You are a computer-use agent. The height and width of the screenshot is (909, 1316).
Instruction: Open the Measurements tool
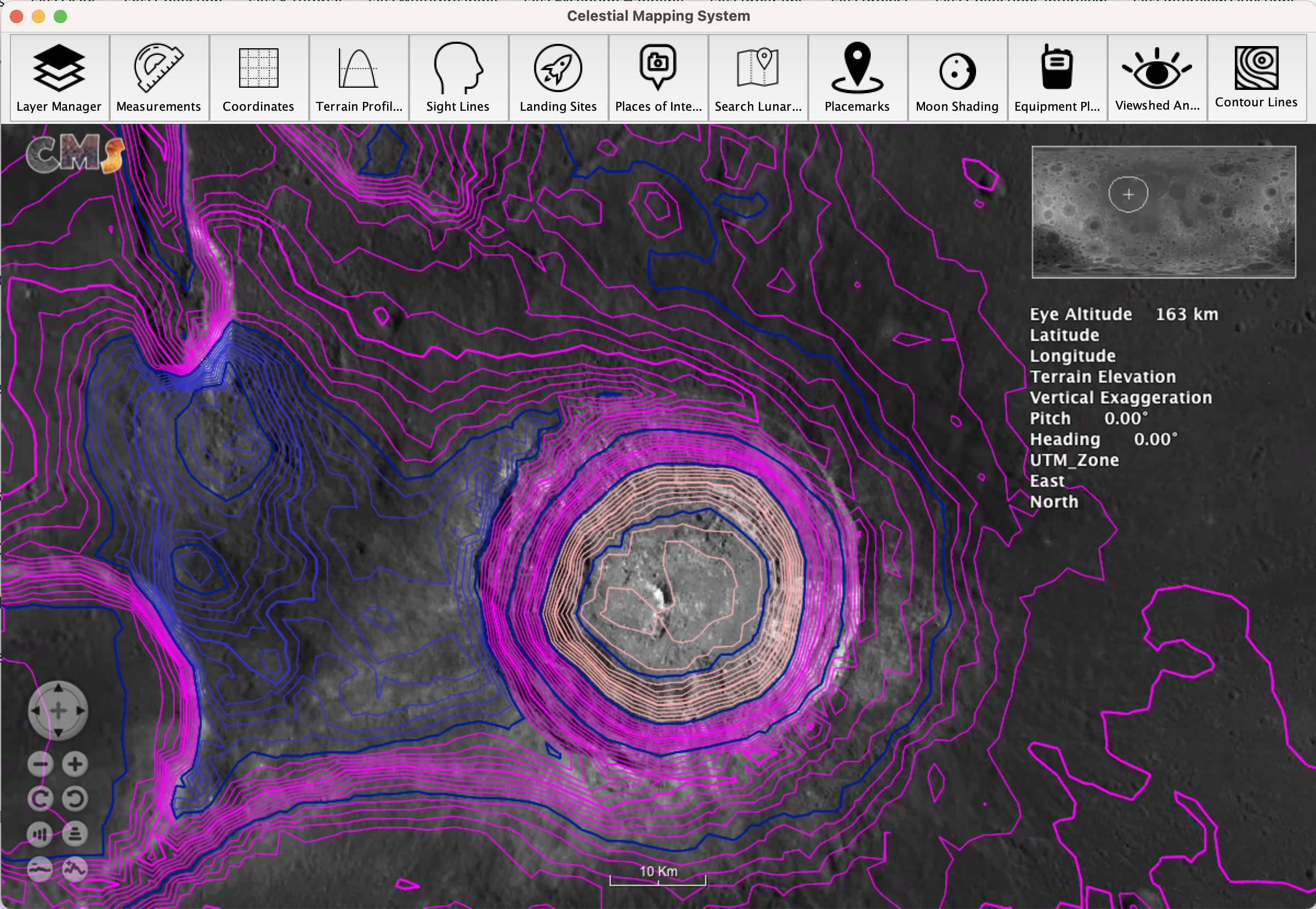click(x=159, y=77)
